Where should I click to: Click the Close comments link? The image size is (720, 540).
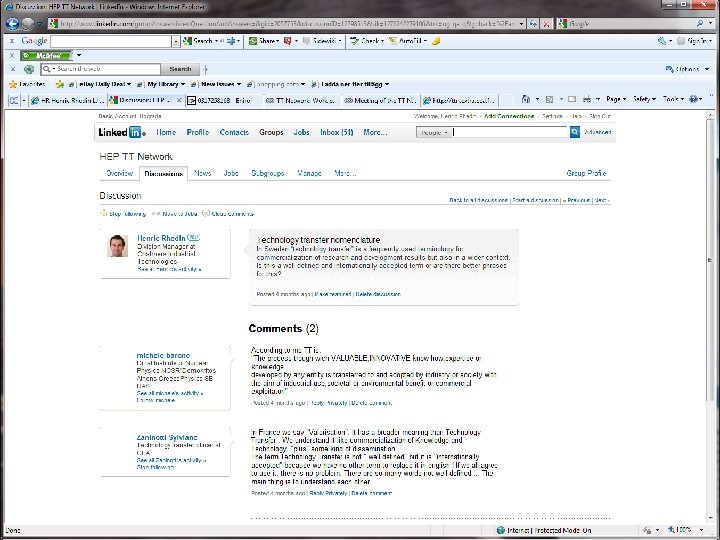[228, 214]
